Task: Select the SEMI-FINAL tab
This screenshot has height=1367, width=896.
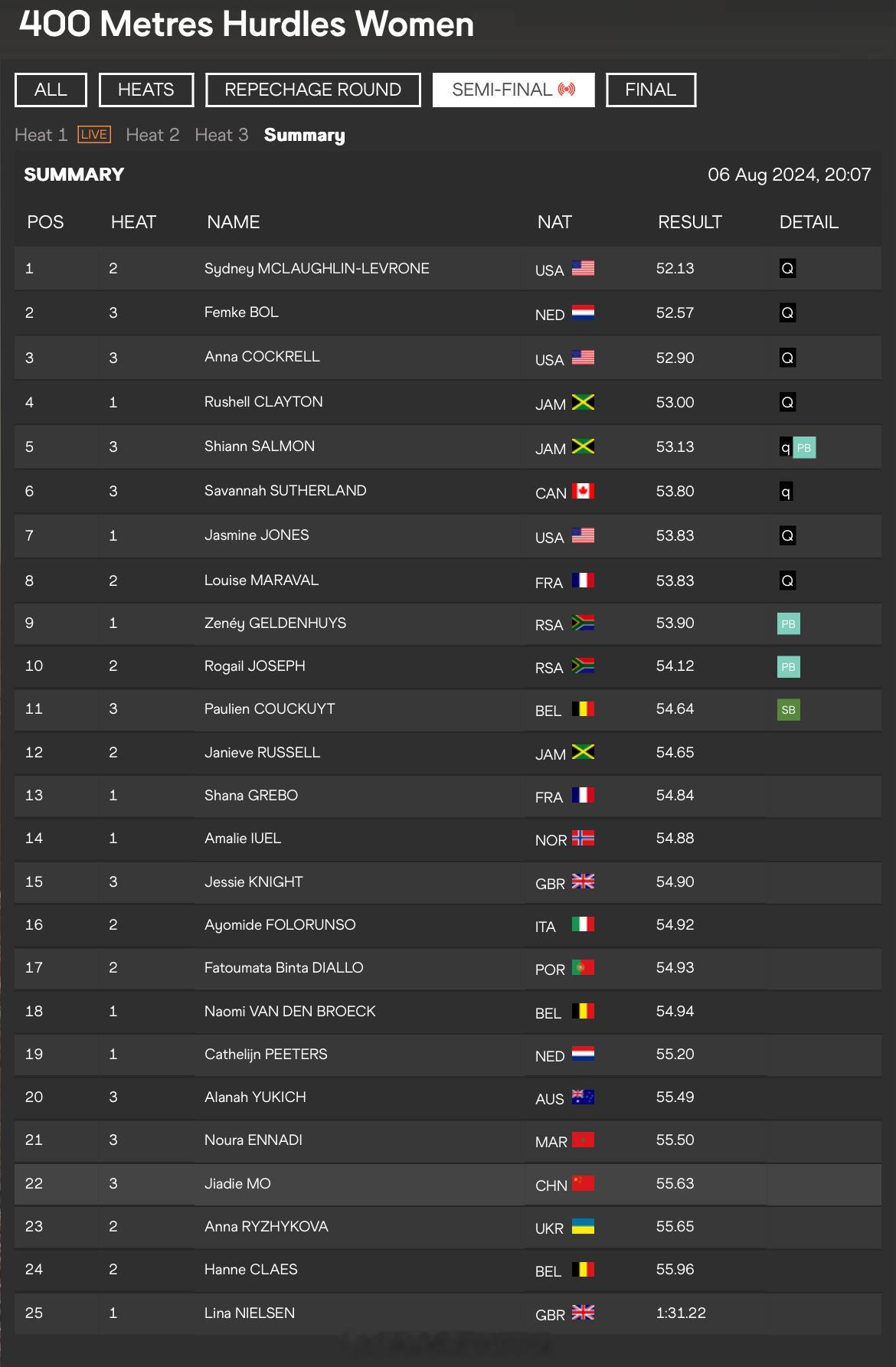Action: tap(514, 90)
